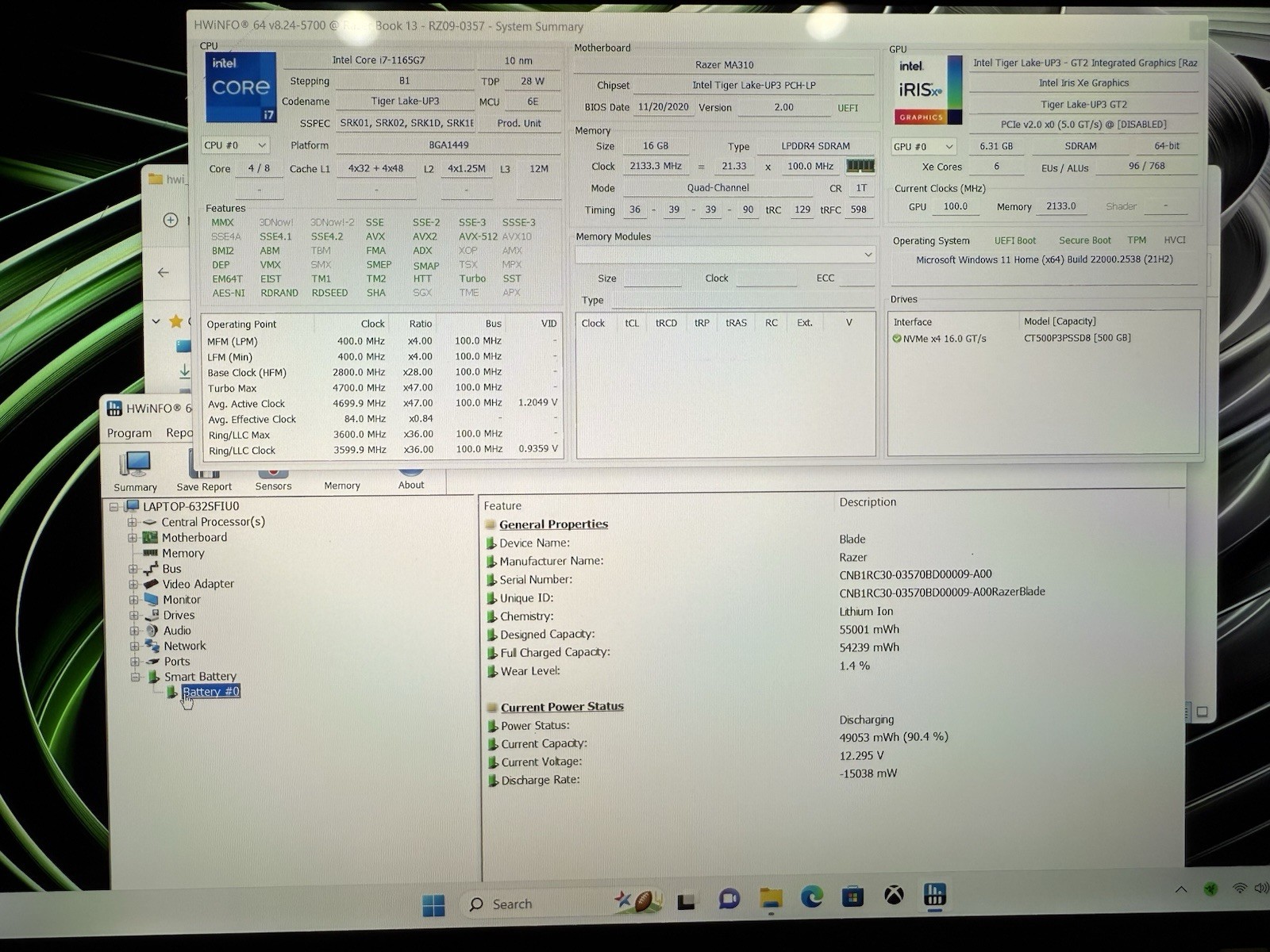
Task: Expand the Central Processor(s) node
Action: (133, 522)
